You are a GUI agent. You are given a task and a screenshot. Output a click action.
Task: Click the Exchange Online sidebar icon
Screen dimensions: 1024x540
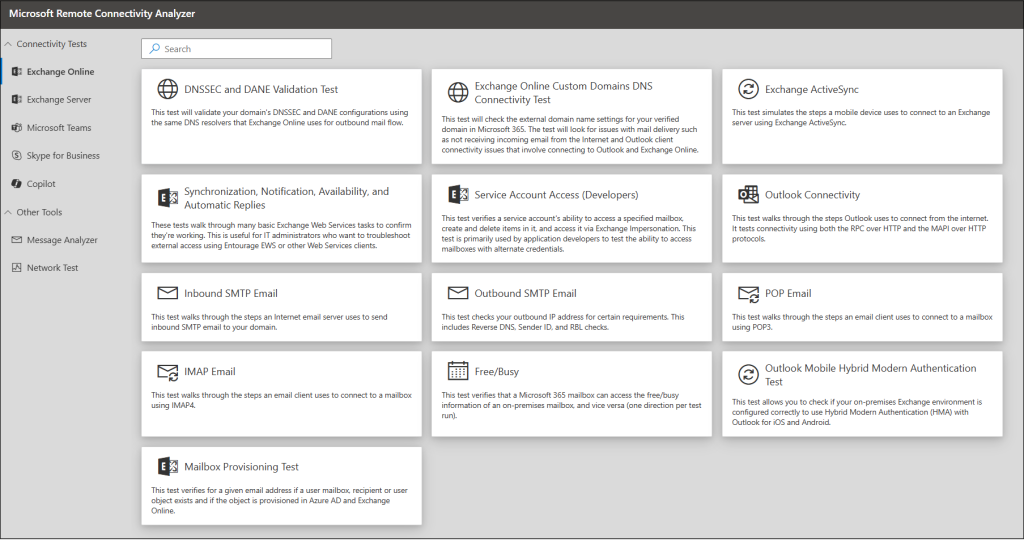pos(17,72)
